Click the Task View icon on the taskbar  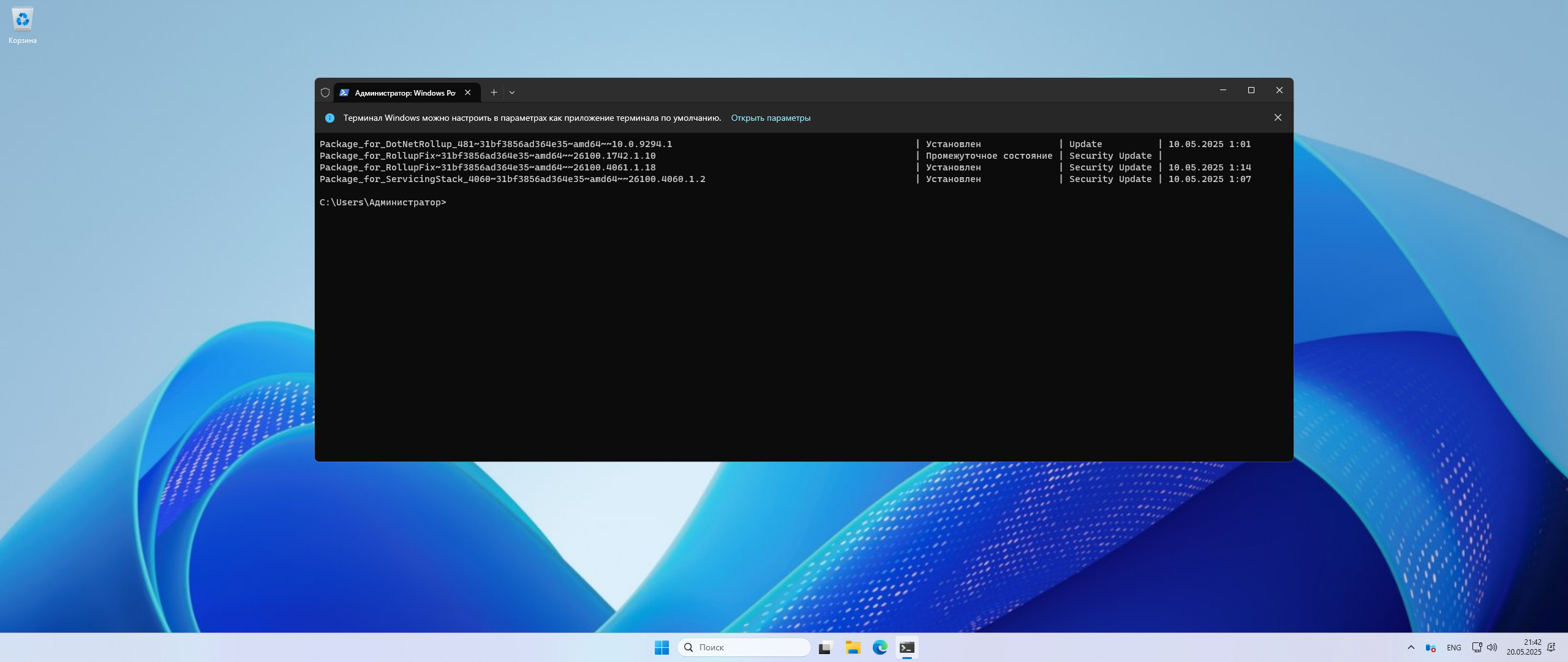click(826, 647)
